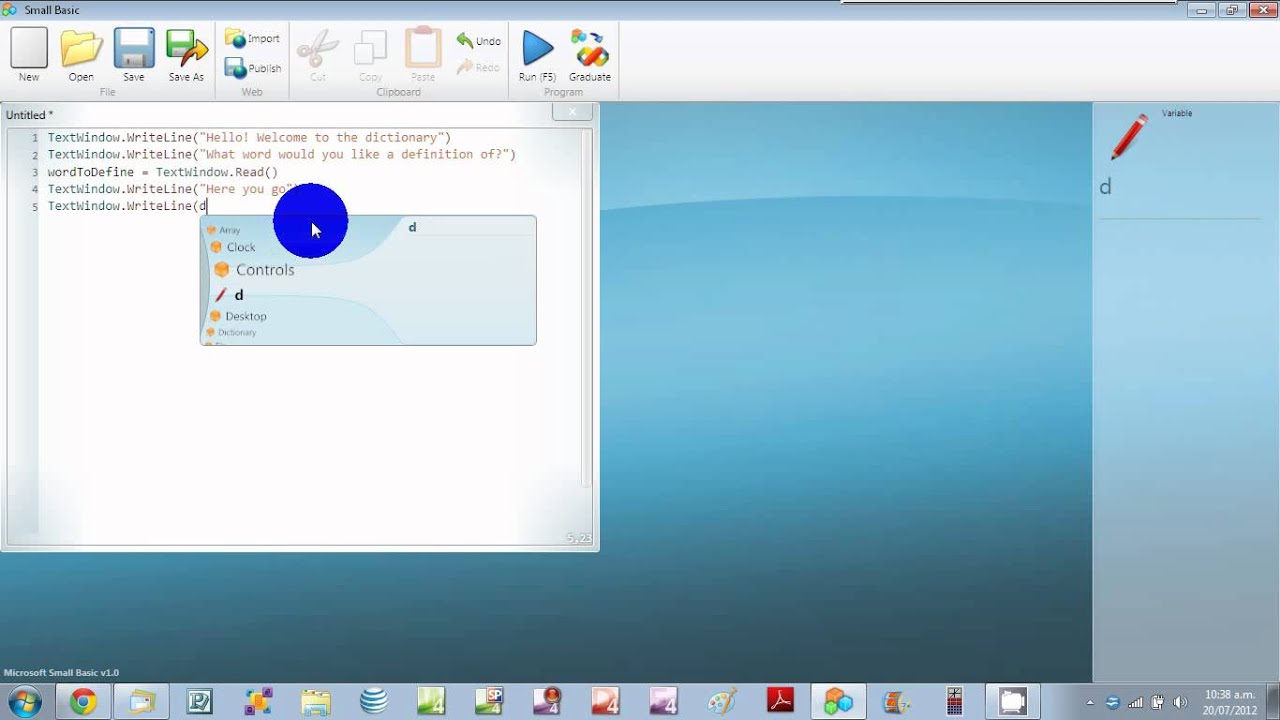Open a file with Open icon
This screenshot has height=720, width=1280.
click(x=81, y=55)
